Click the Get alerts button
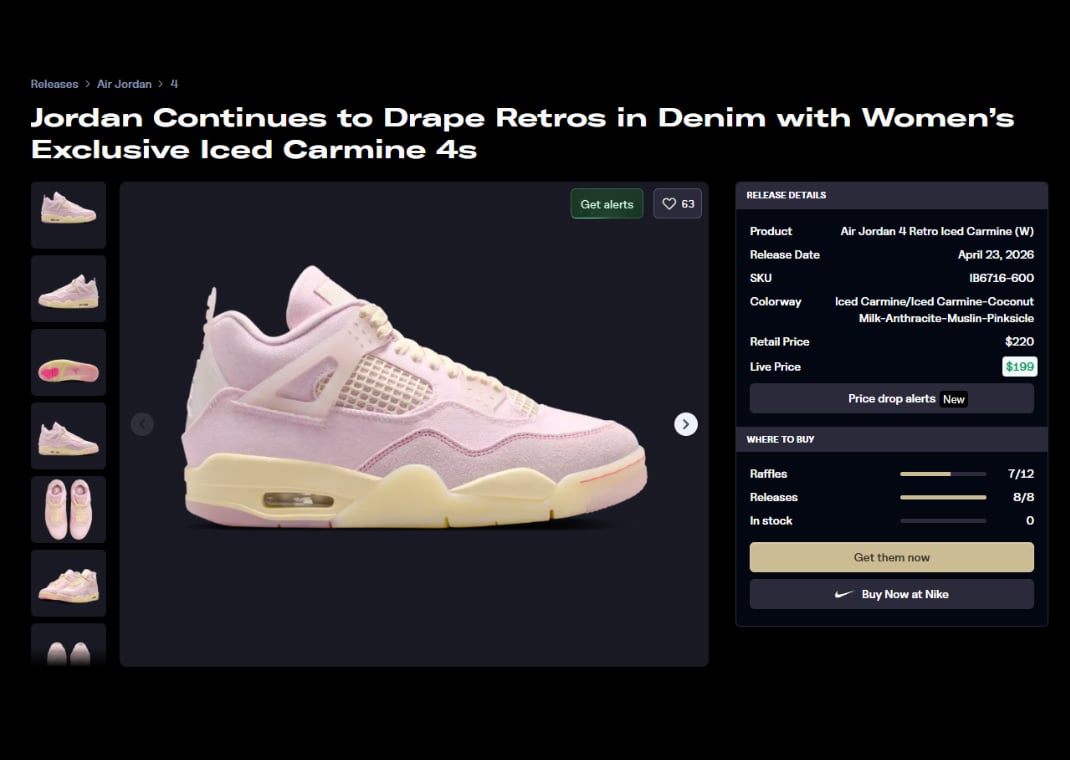The width and height of the screenshot is (1070, 760). (607, 203)
